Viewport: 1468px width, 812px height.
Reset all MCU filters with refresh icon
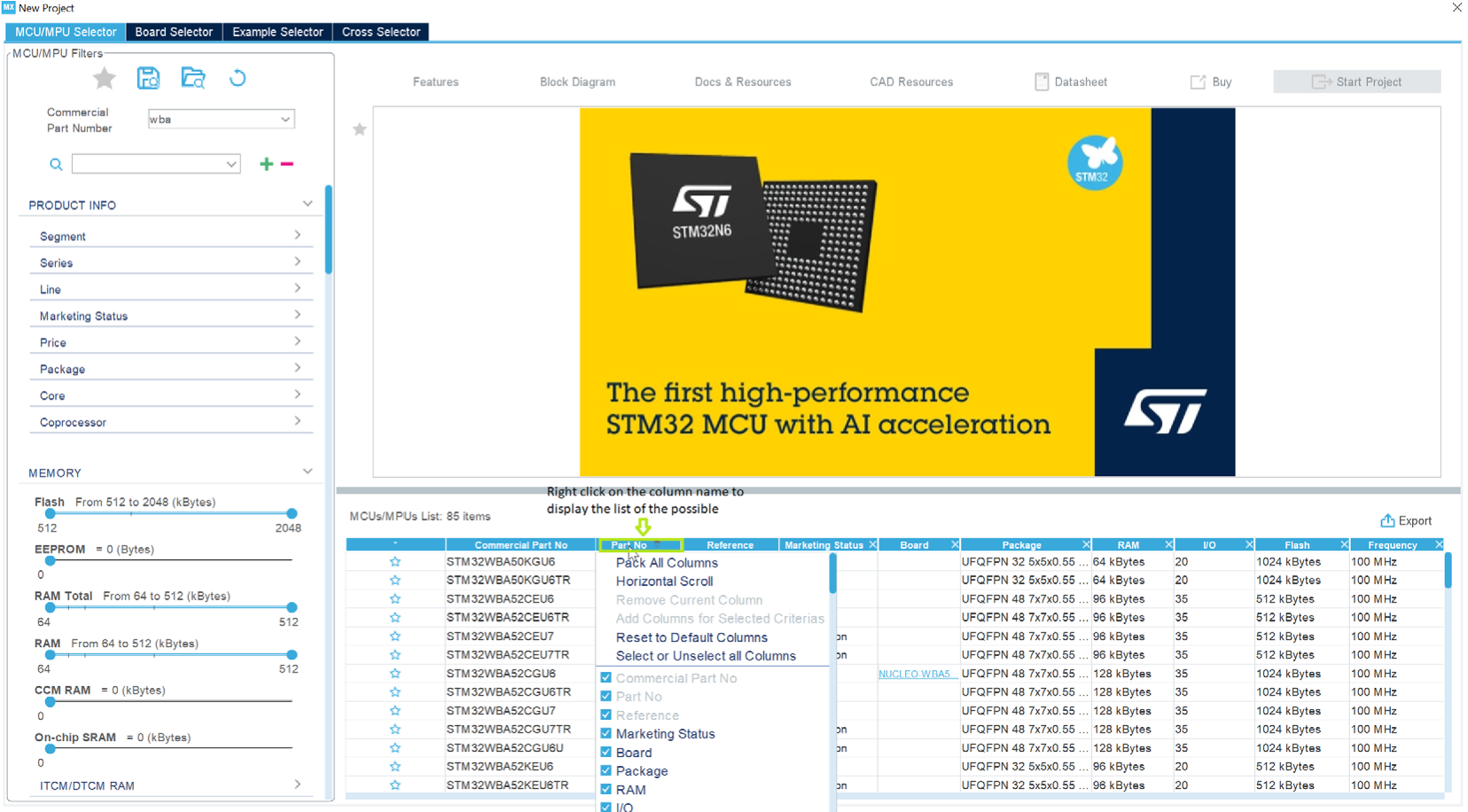pos(238,78)
